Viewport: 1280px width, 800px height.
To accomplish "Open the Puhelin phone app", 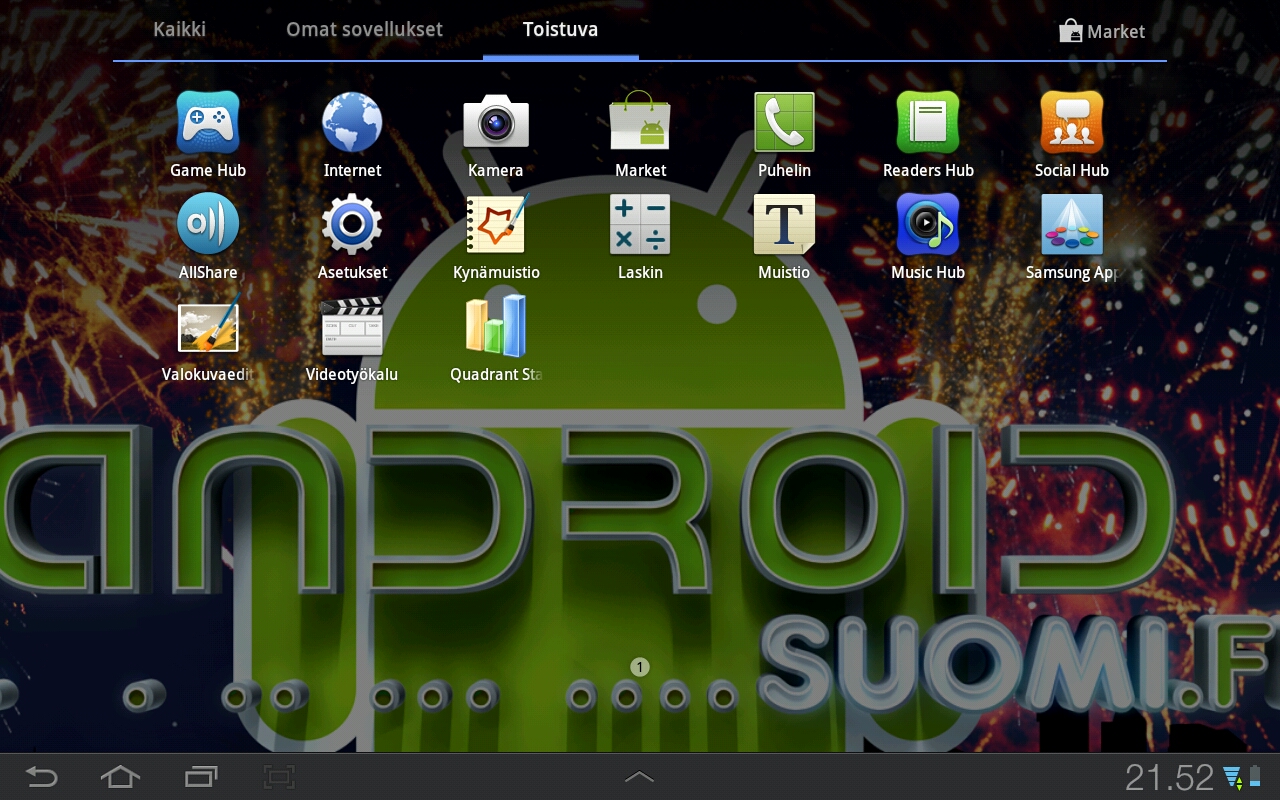I will coord(784,123).
